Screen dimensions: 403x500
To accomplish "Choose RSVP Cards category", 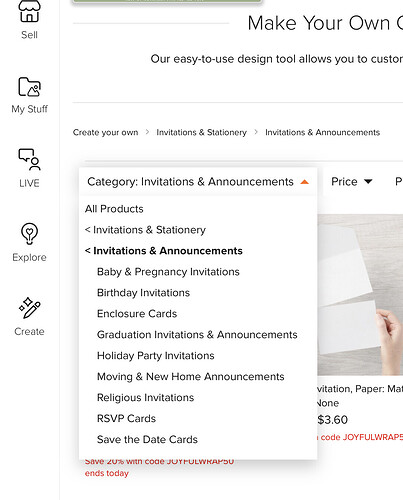I will pyautogui.click(x=126, y=419).
